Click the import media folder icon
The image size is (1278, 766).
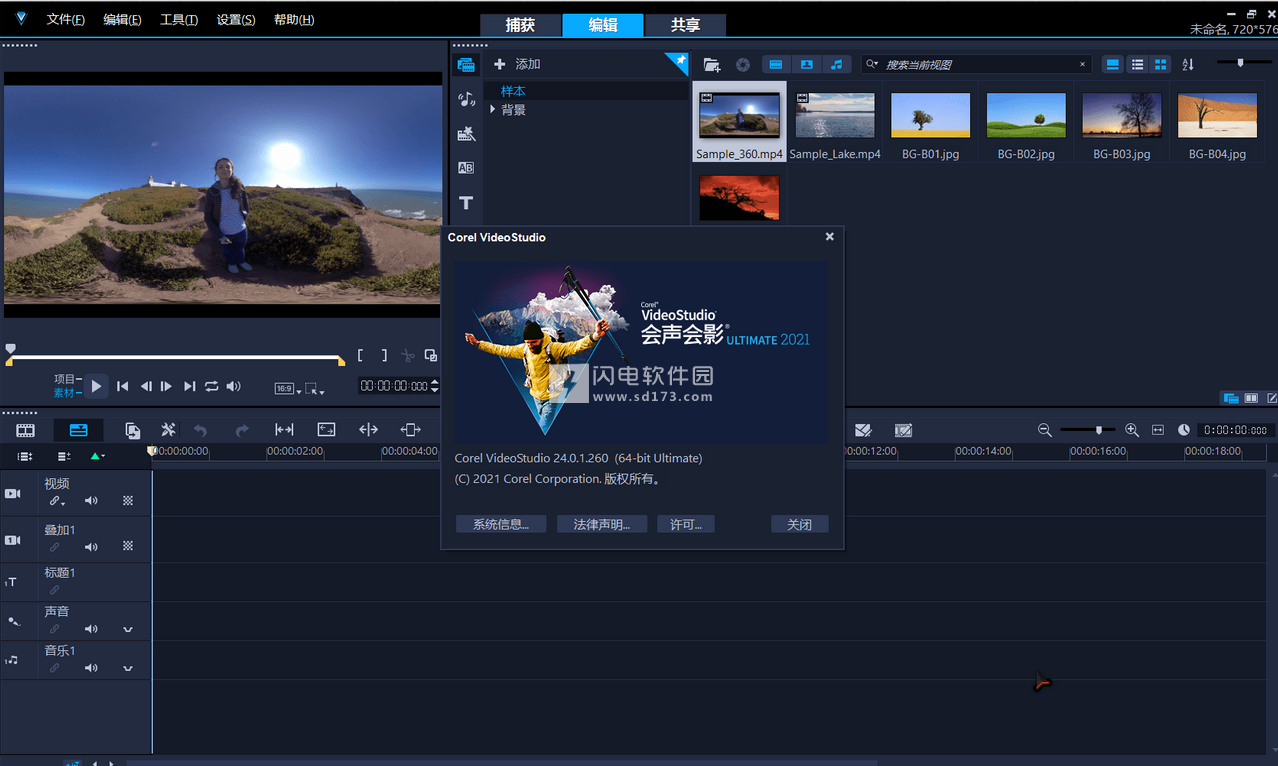coord(712,65)
